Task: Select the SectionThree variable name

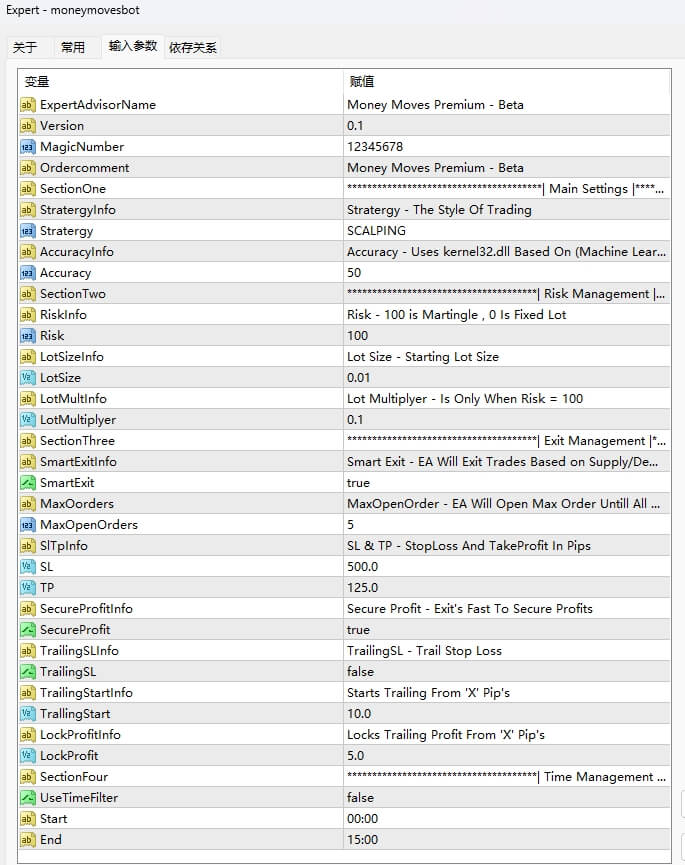Action: 77,441
